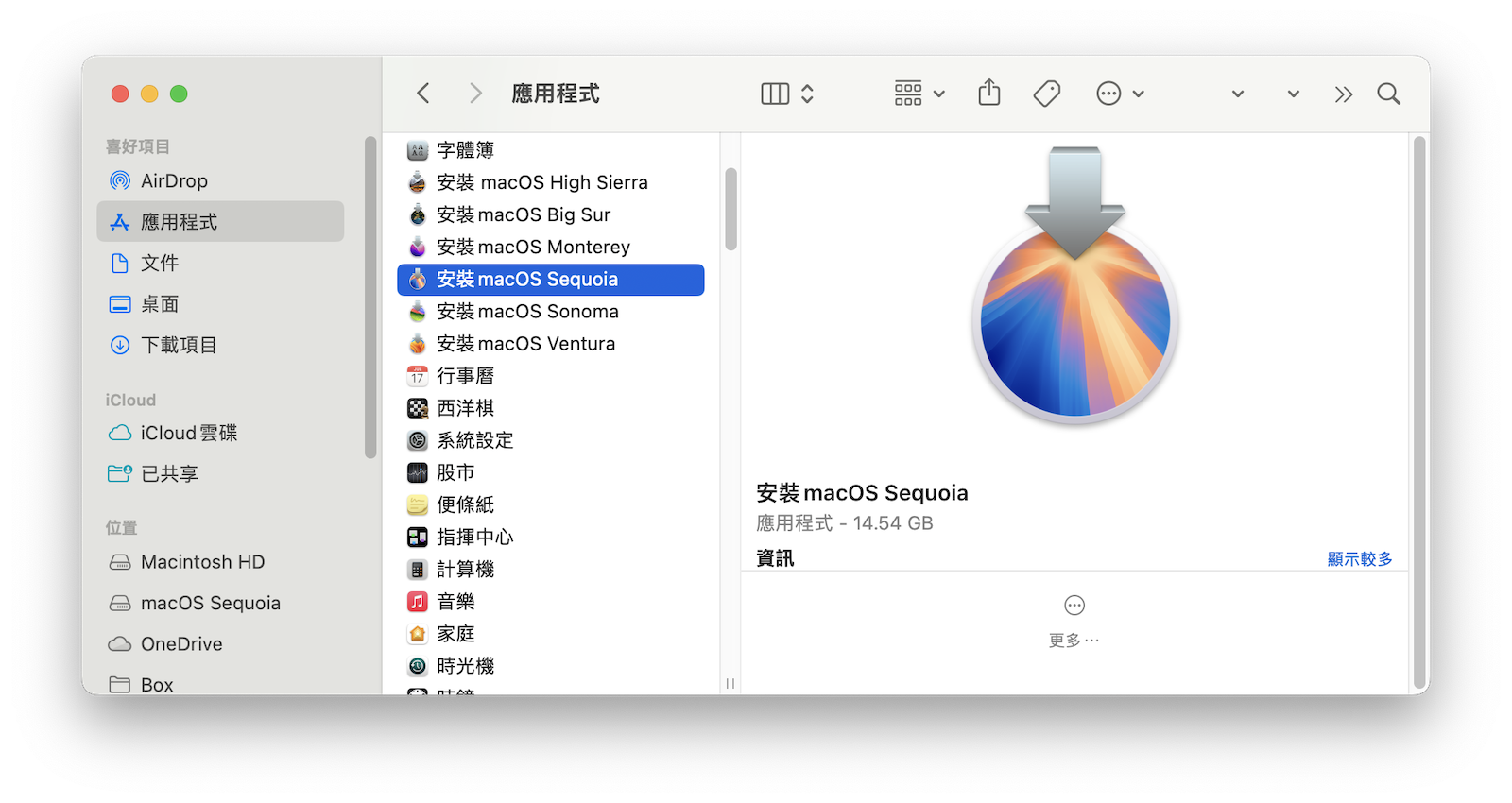
Task: Select 安裝 macOS Sonoma
Action: [551, 312]
